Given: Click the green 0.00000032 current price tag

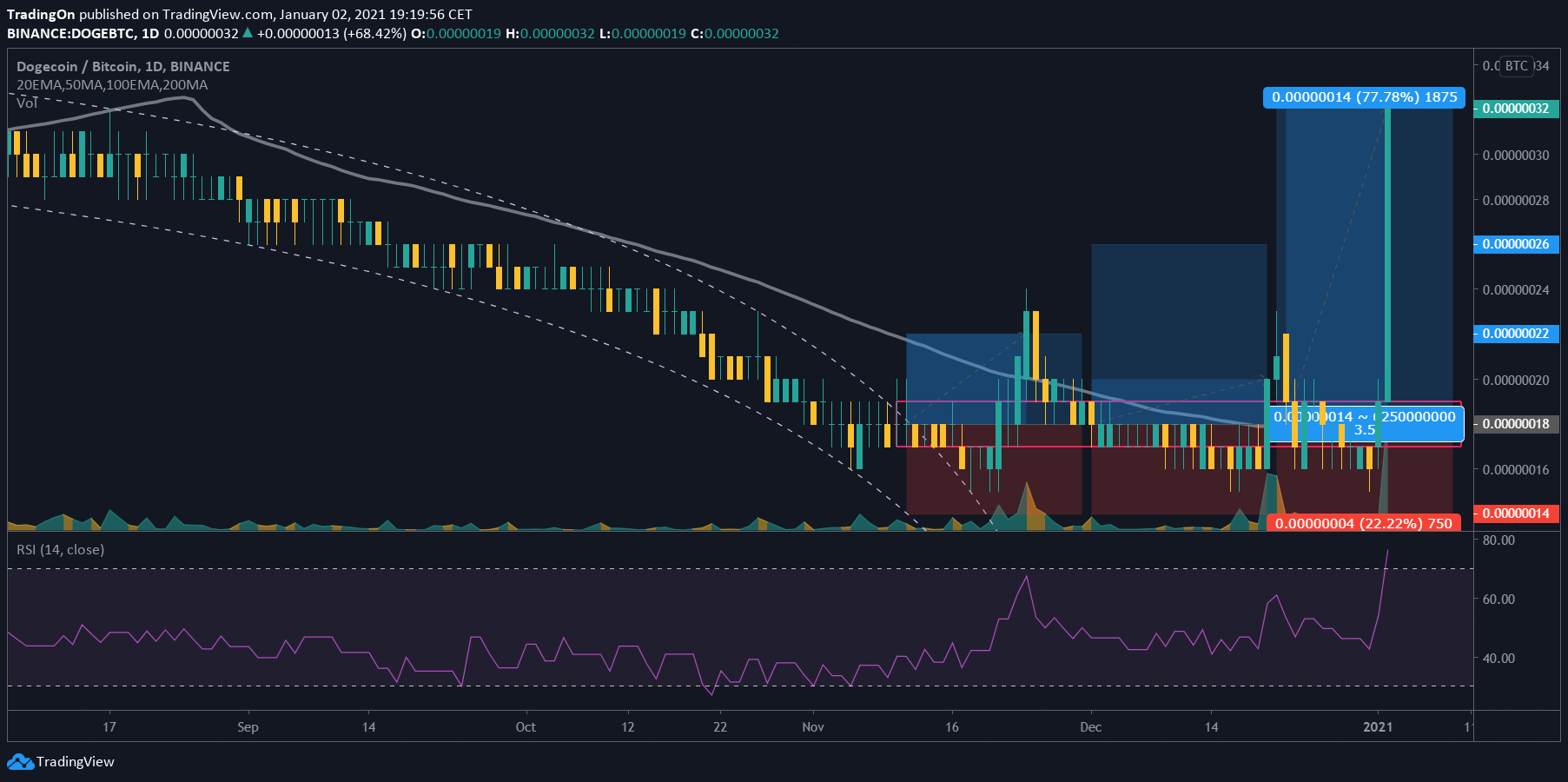Looking at the screenshot, I should [1516, 109].
